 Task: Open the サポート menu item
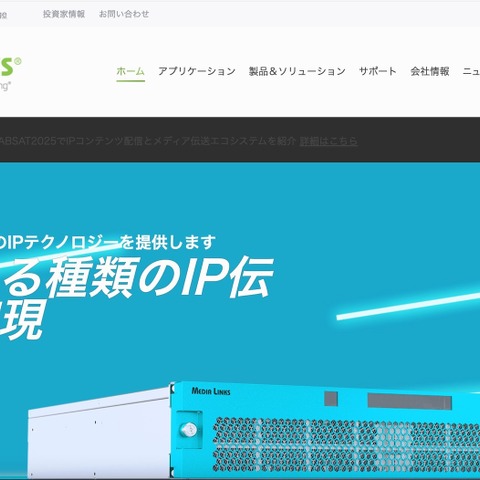(x=378, y=71)
